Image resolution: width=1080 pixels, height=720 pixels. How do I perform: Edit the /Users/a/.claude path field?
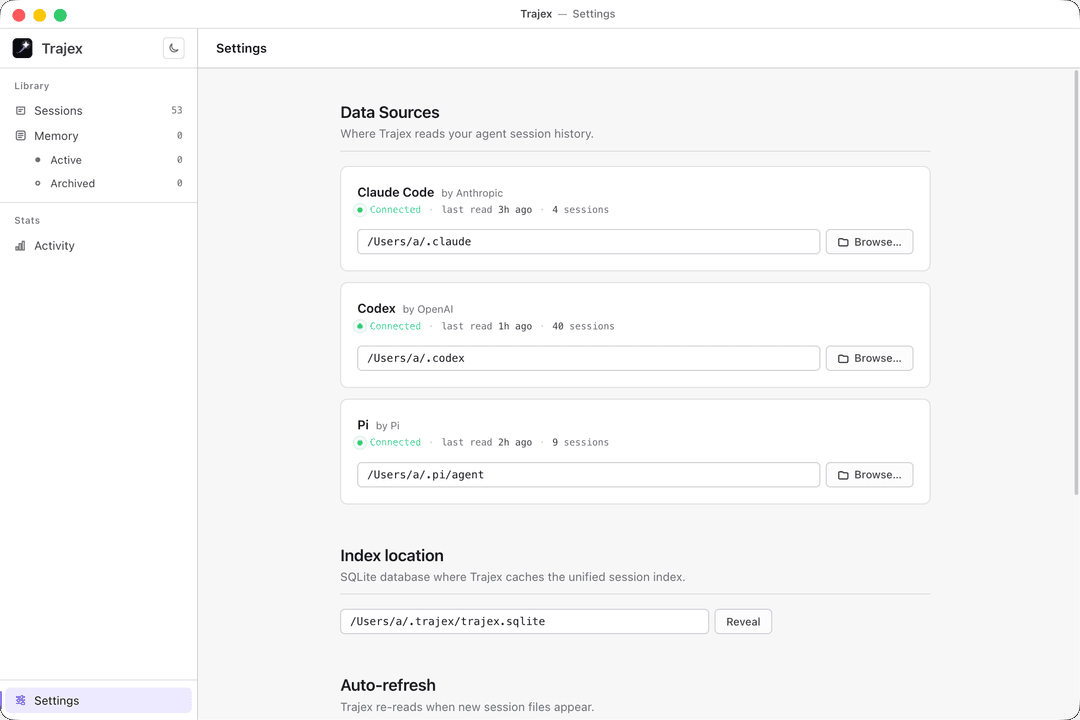tap(588, 242)
